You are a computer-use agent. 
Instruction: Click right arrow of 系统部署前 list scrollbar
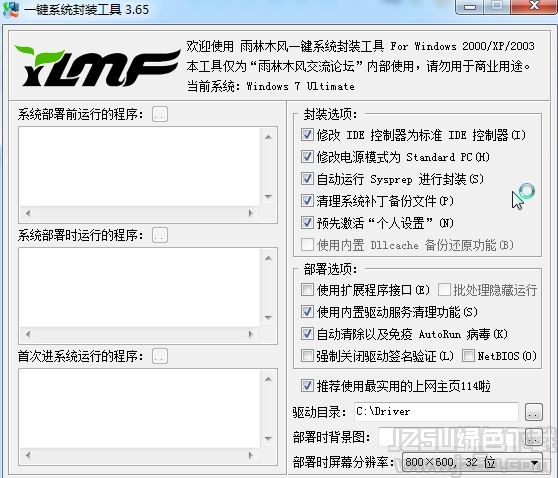pos(251,213)
